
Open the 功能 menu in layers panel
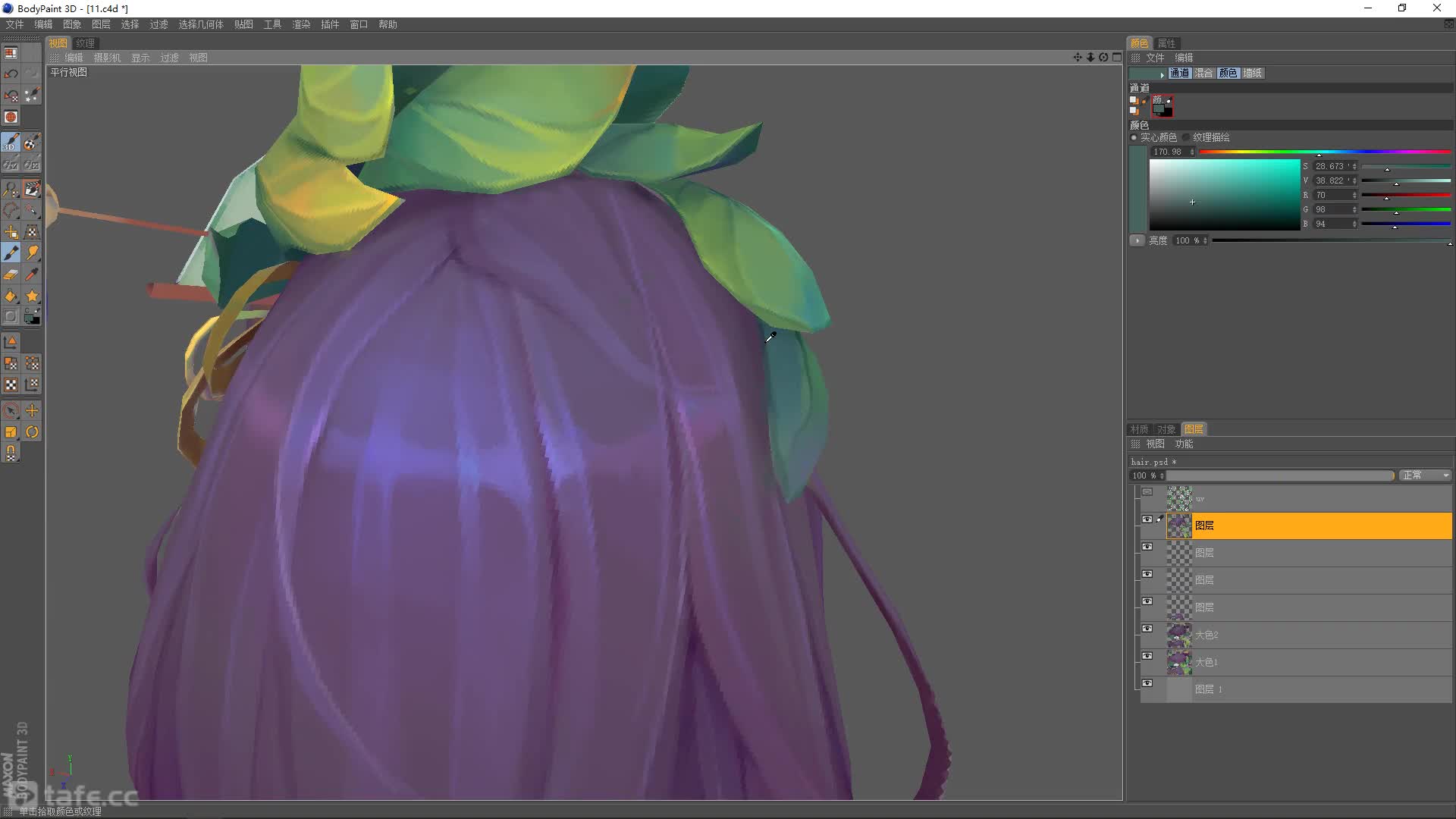coord(1184,444)
